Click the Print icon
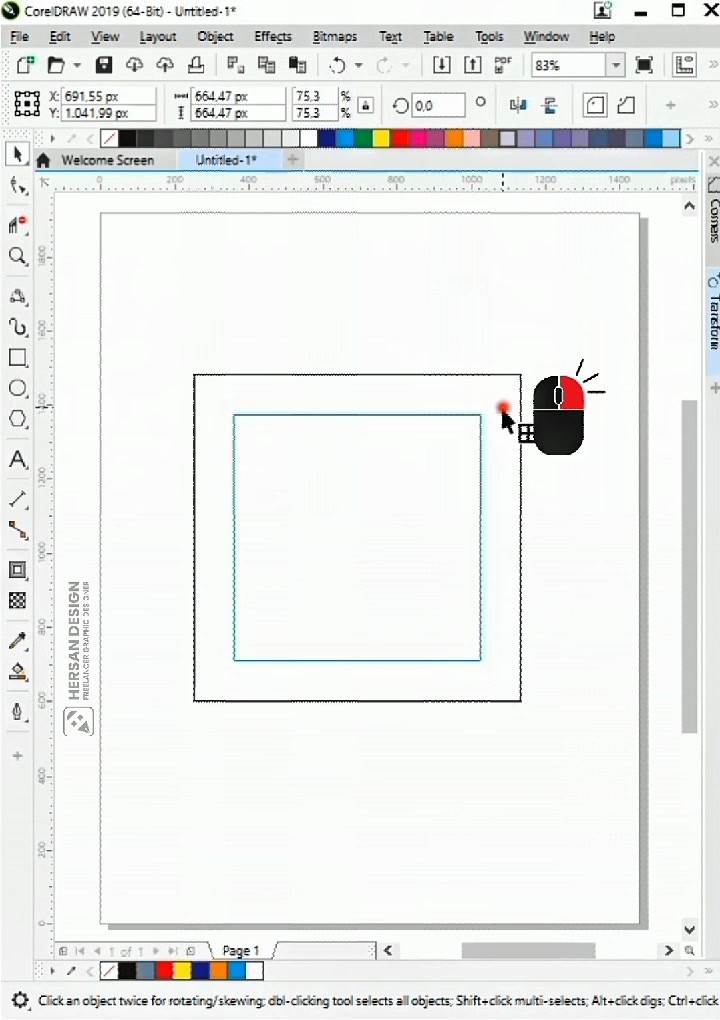Screen dimensions: 720x1020 196,65
